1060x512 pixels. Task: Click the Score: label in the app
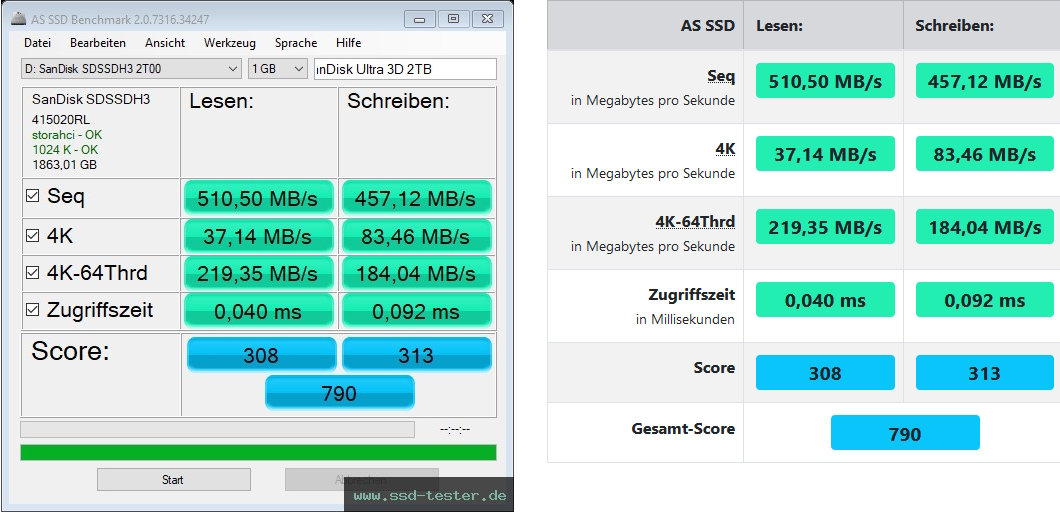pyautogui.click(x=70, y=352)
